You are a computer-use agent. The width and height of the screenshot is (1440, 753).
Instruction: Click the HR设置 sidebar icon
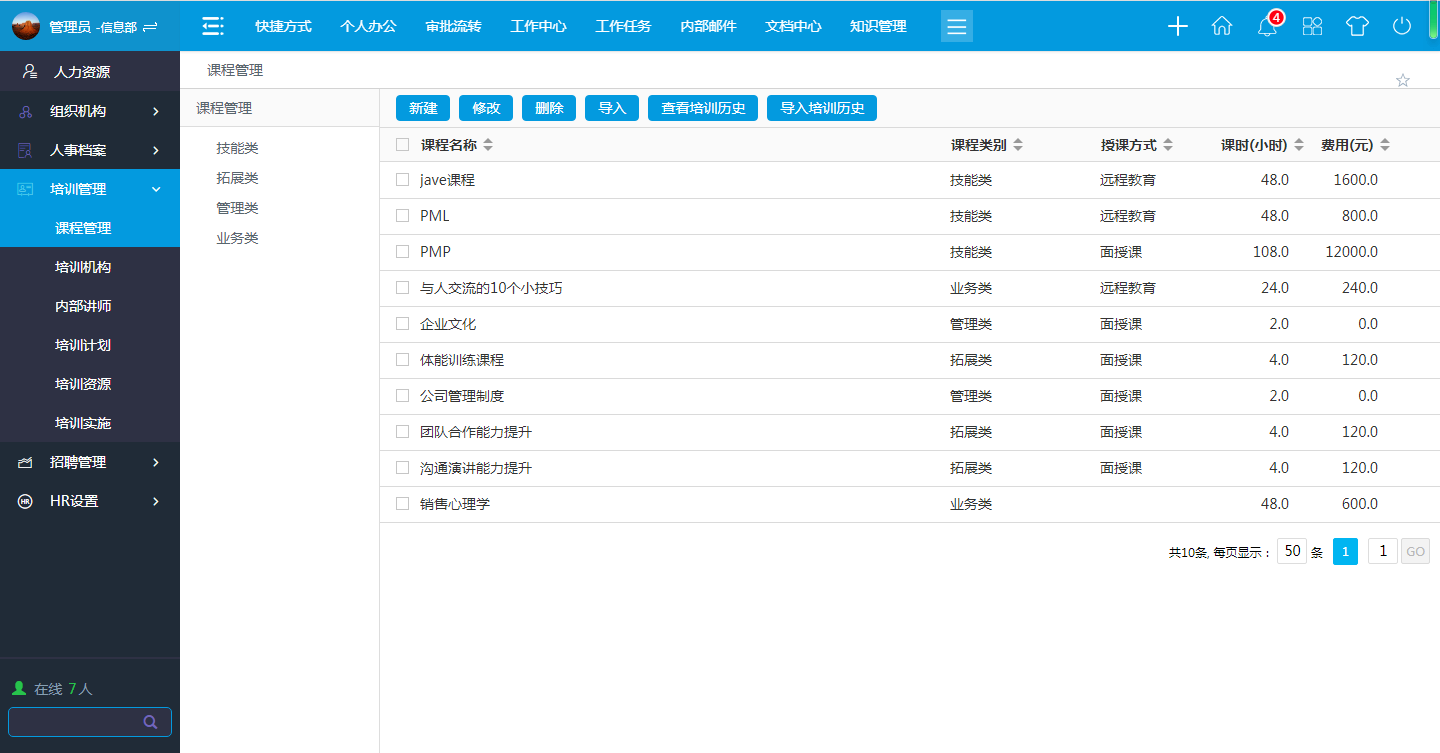26,501
